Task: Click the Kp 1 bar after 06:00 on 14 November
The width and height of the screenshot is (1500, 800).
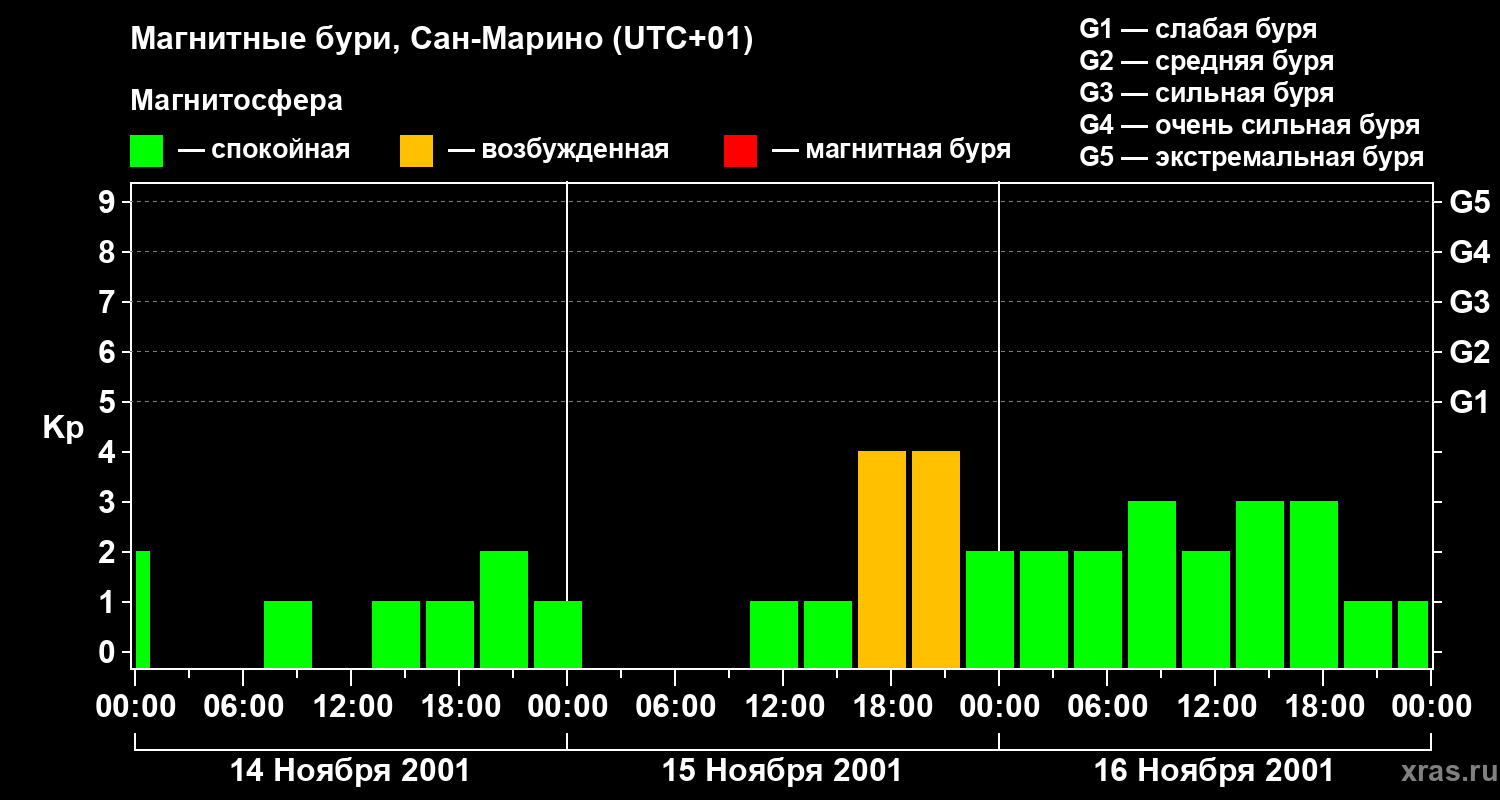Action: click(x=288, y=634)
